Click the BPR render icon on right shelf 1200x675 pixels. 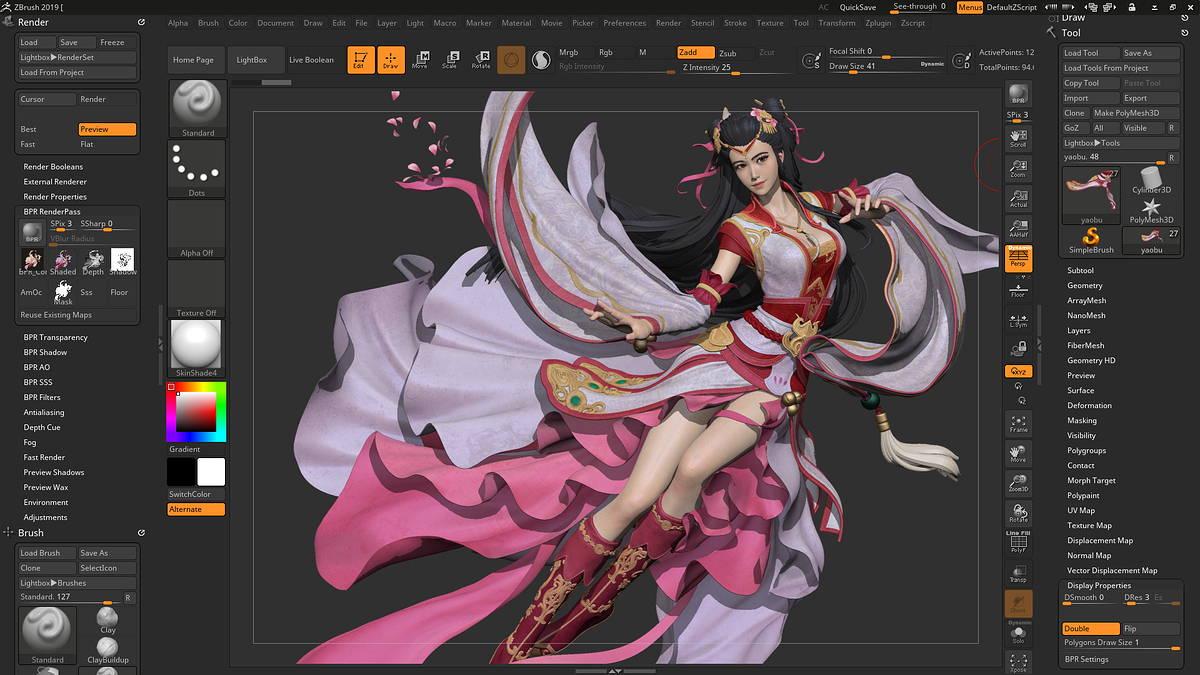click(1018, 95)
